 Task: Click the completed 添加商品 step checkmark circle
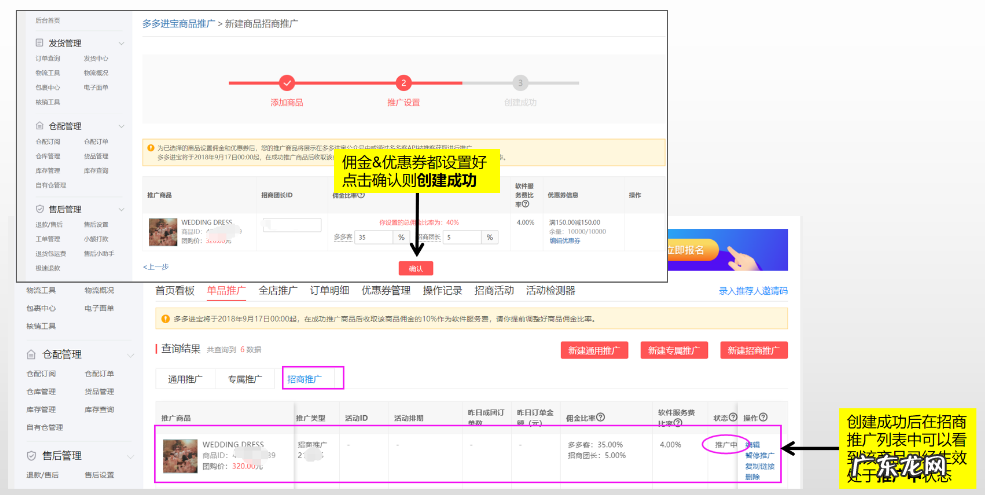[287, 83]
